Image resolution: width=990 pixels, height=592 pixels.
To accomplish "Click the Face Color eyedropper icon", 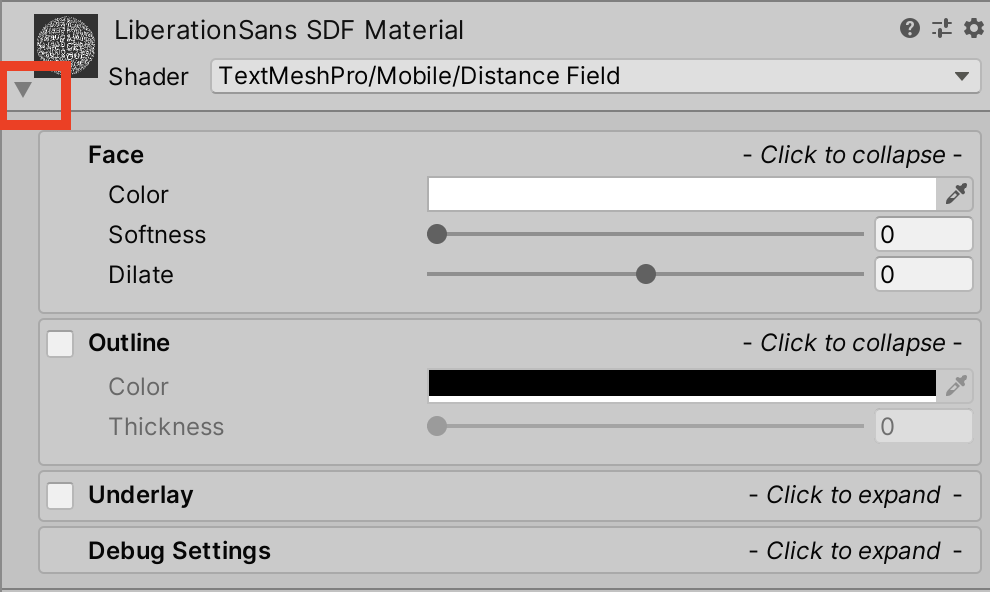I will point(957,195).
